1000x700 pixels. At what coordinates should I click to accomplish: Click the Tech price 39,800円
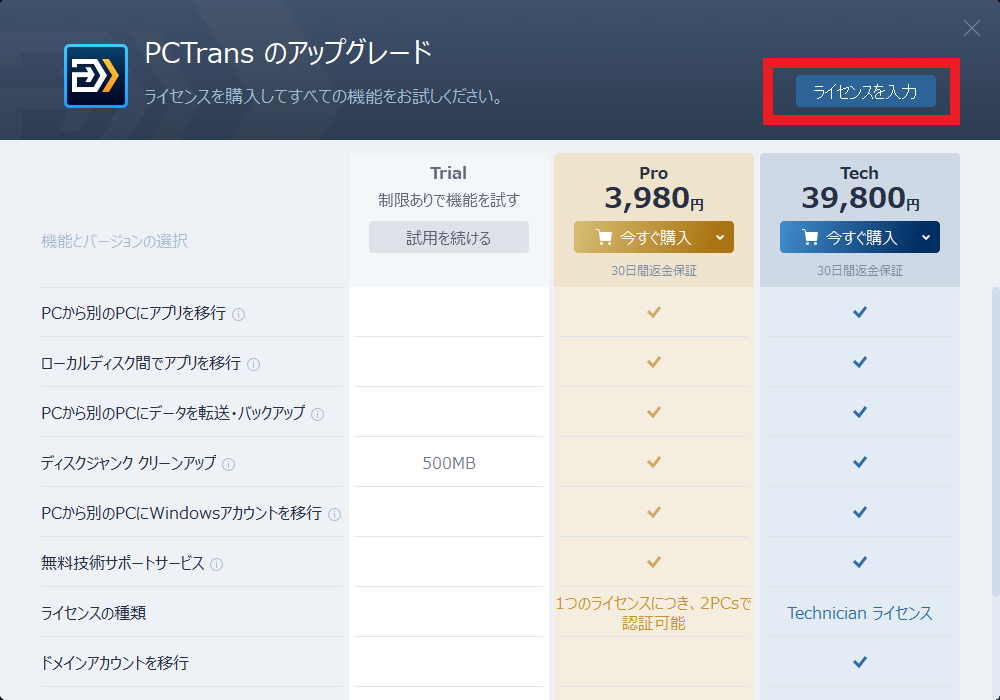click(860, 198)
